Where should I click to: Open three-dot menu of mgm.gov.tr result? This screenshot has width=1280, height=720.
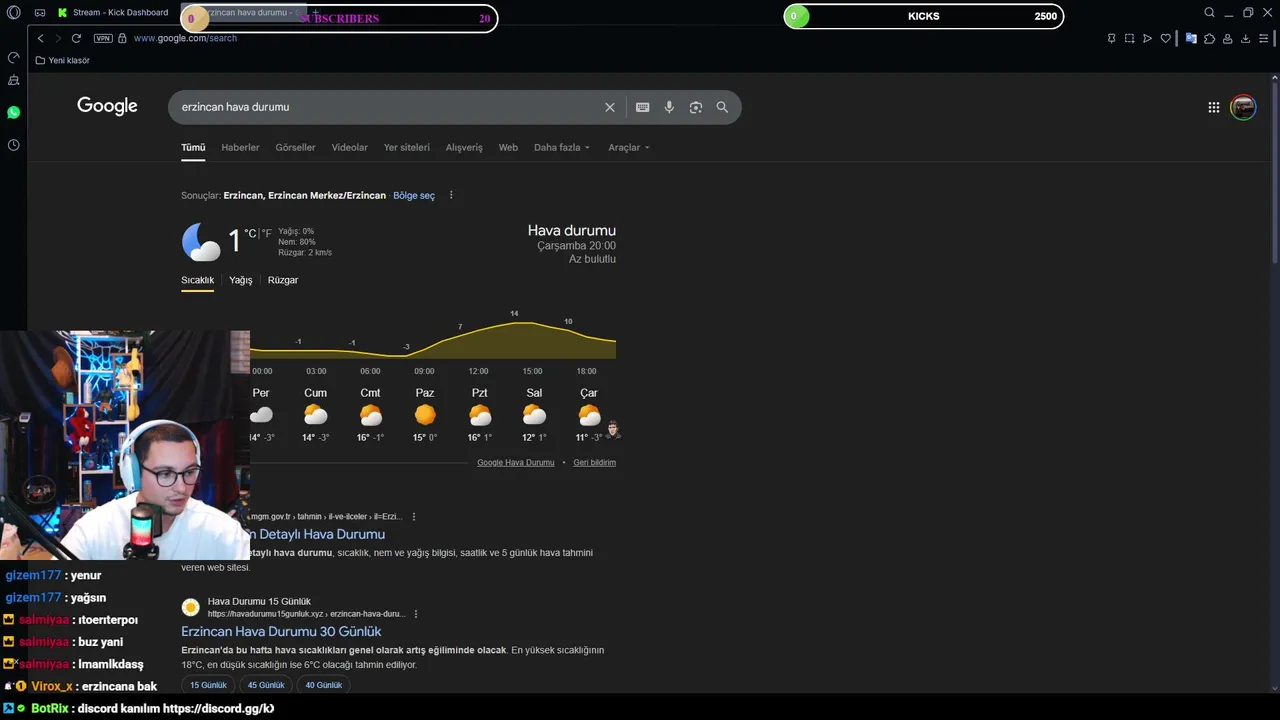coord(414,517)
